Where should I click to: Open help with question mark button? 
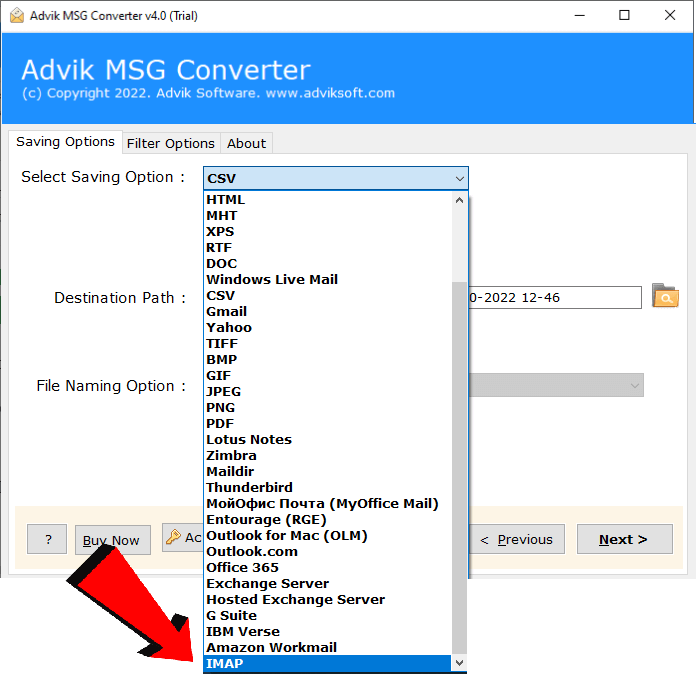(x=47, y=539)
